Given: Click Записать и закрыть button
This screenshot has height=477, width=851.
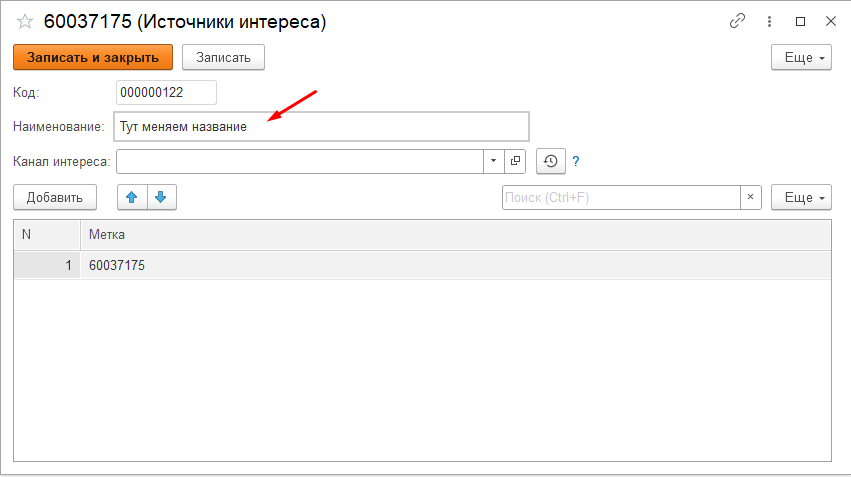Looking at the screenshot, I should pyautogui.click(x=93, y=57).
